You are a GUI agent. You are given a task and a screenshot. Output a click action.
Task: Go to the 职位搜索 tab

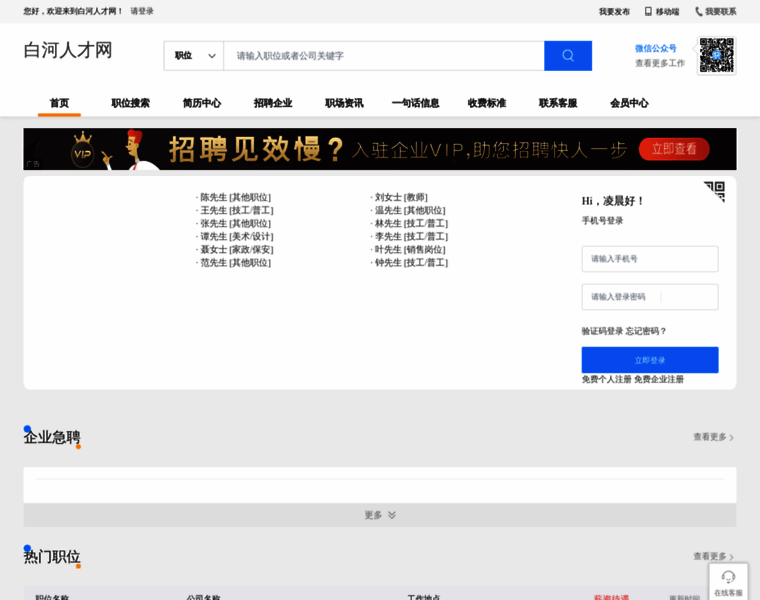point(130,103)
